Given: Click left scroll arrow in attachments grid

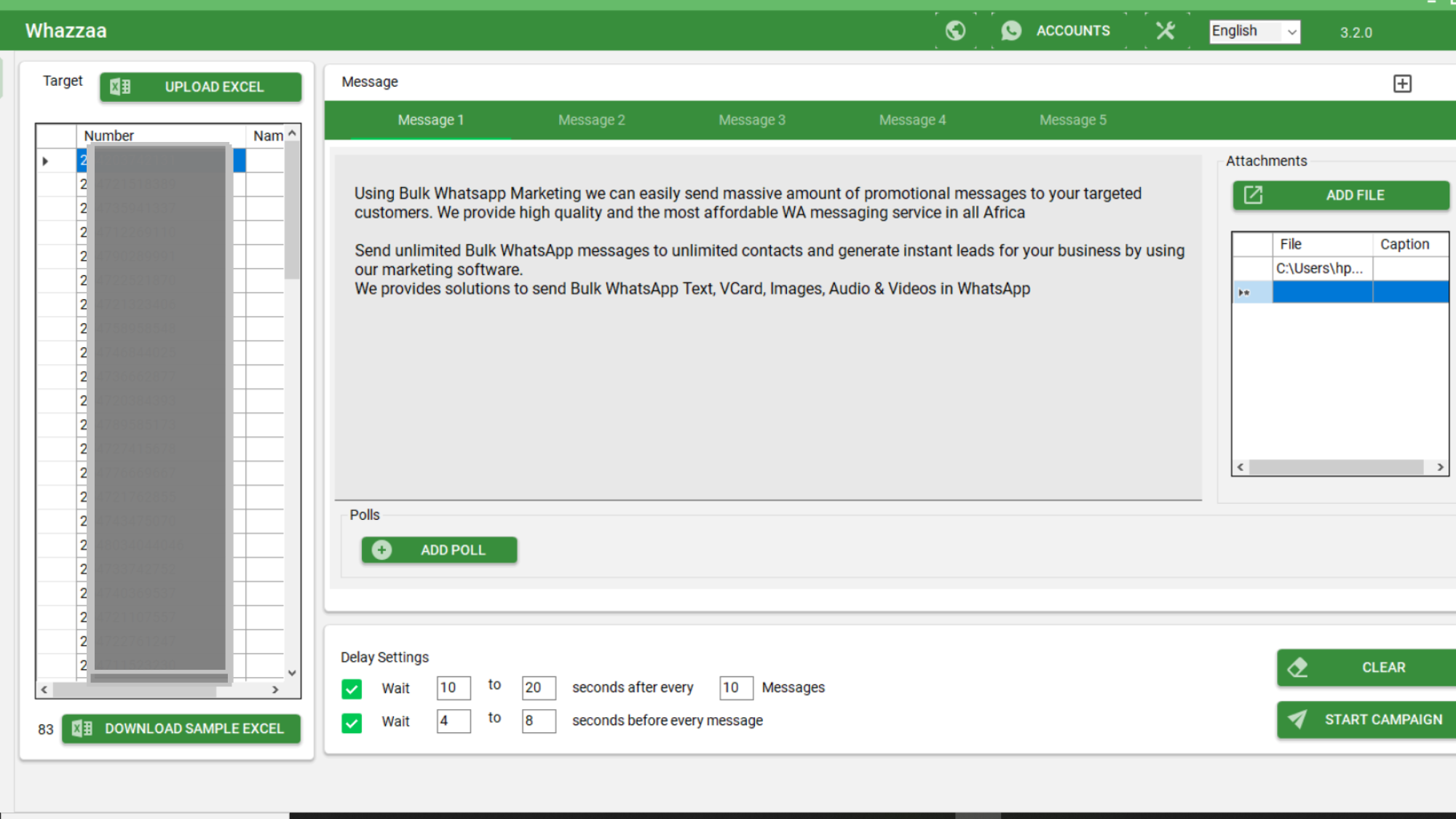Looking at the screenshot, I should pos(1241,467).
